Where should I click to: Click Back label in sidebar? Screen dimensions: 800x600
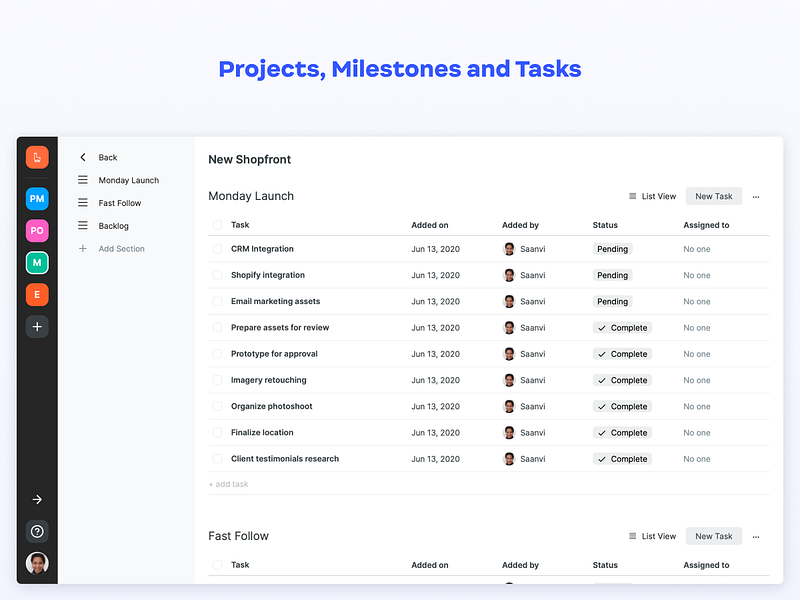(108, 157)
